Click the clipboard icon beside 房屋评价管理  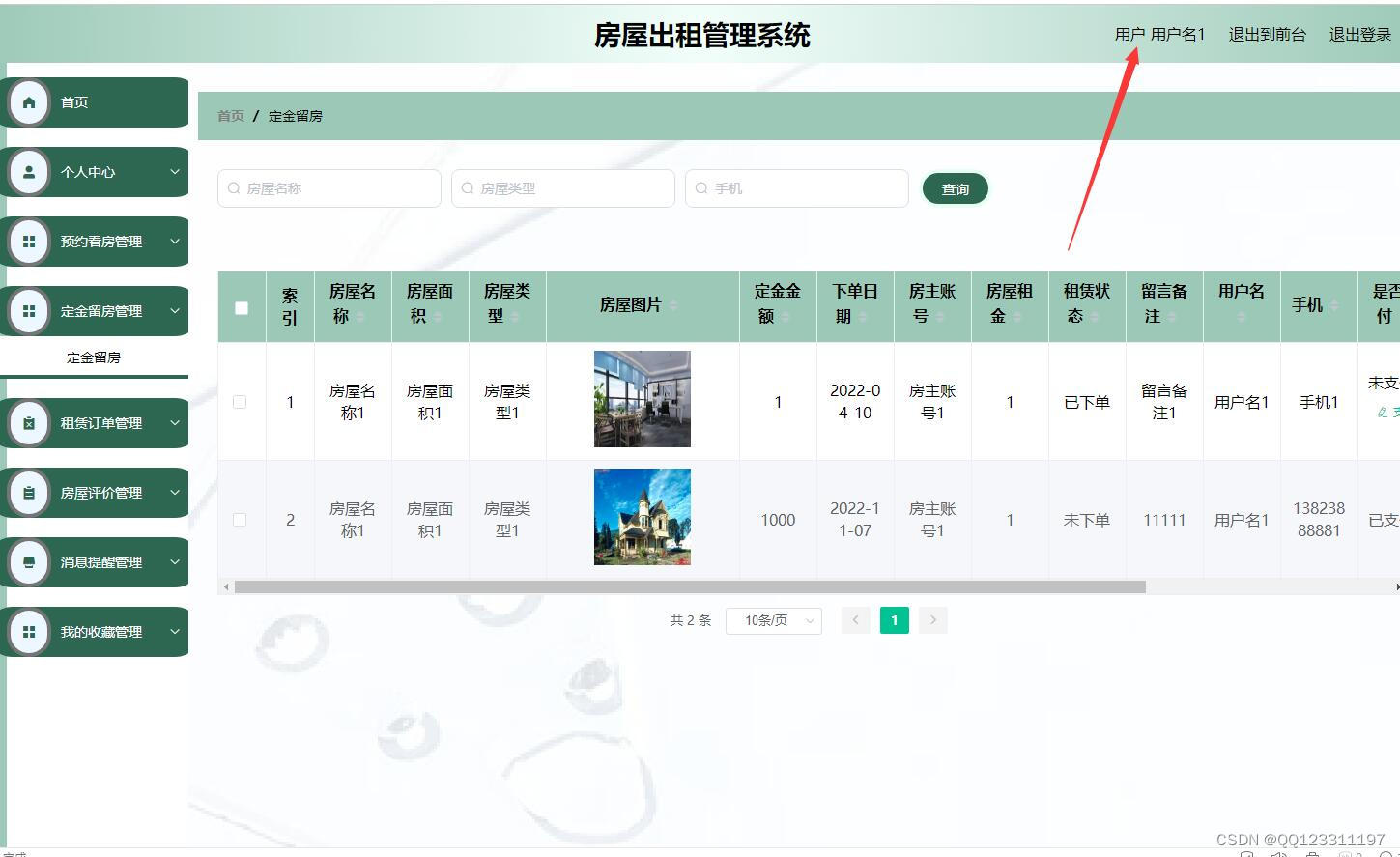(x=29, y=493)
